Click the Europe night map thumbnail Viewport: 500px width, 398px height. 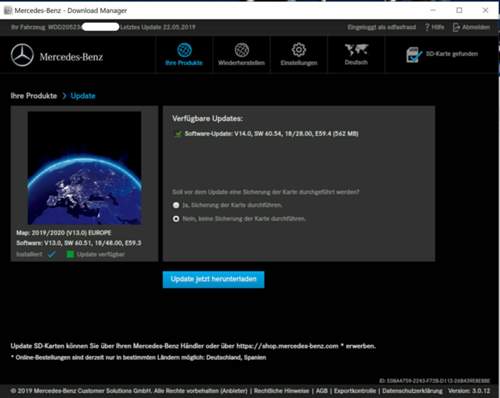(85, 168)
